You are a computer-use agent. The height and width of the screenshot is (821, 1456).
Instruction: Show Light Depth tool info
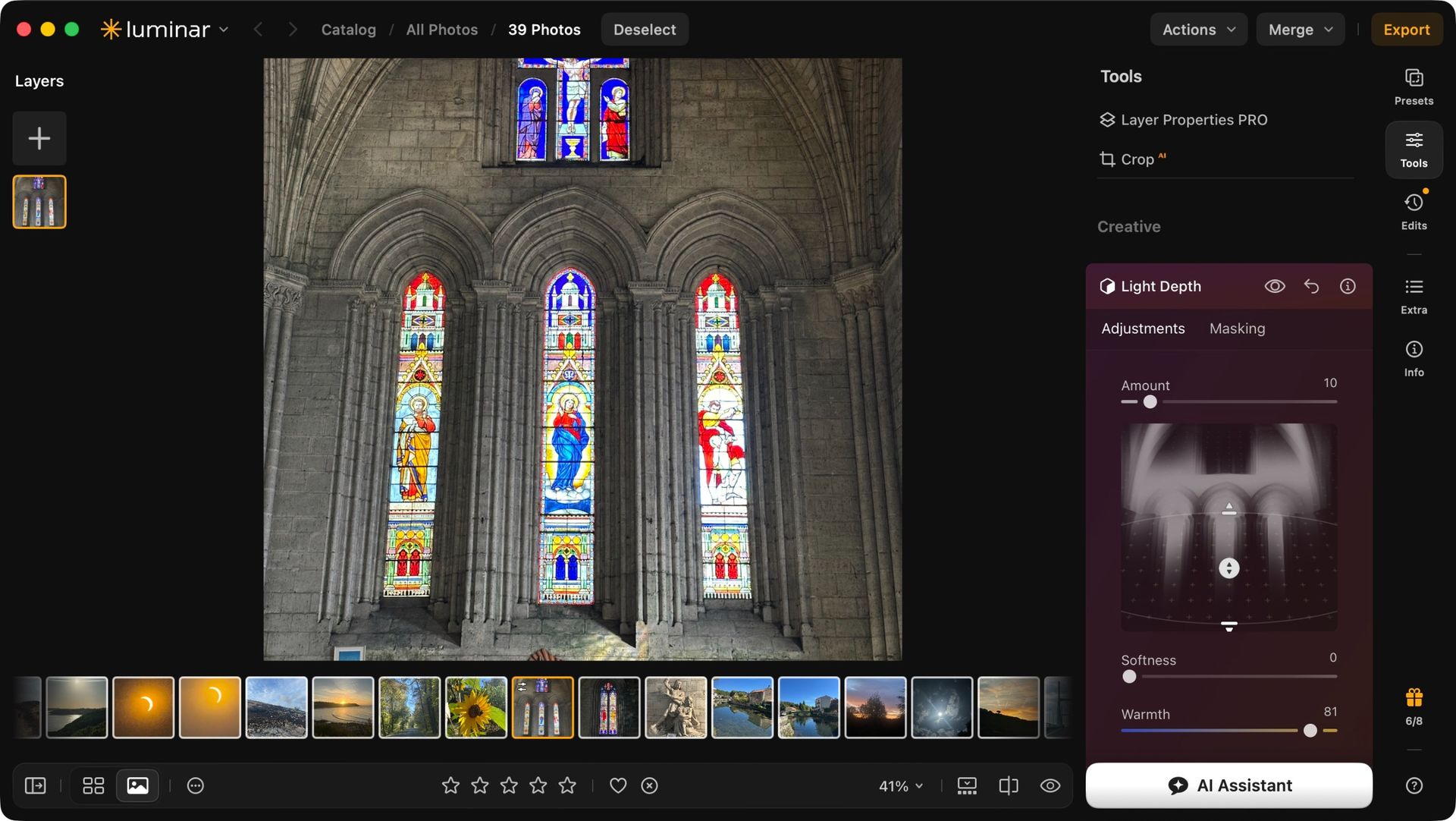(1348, 286)
